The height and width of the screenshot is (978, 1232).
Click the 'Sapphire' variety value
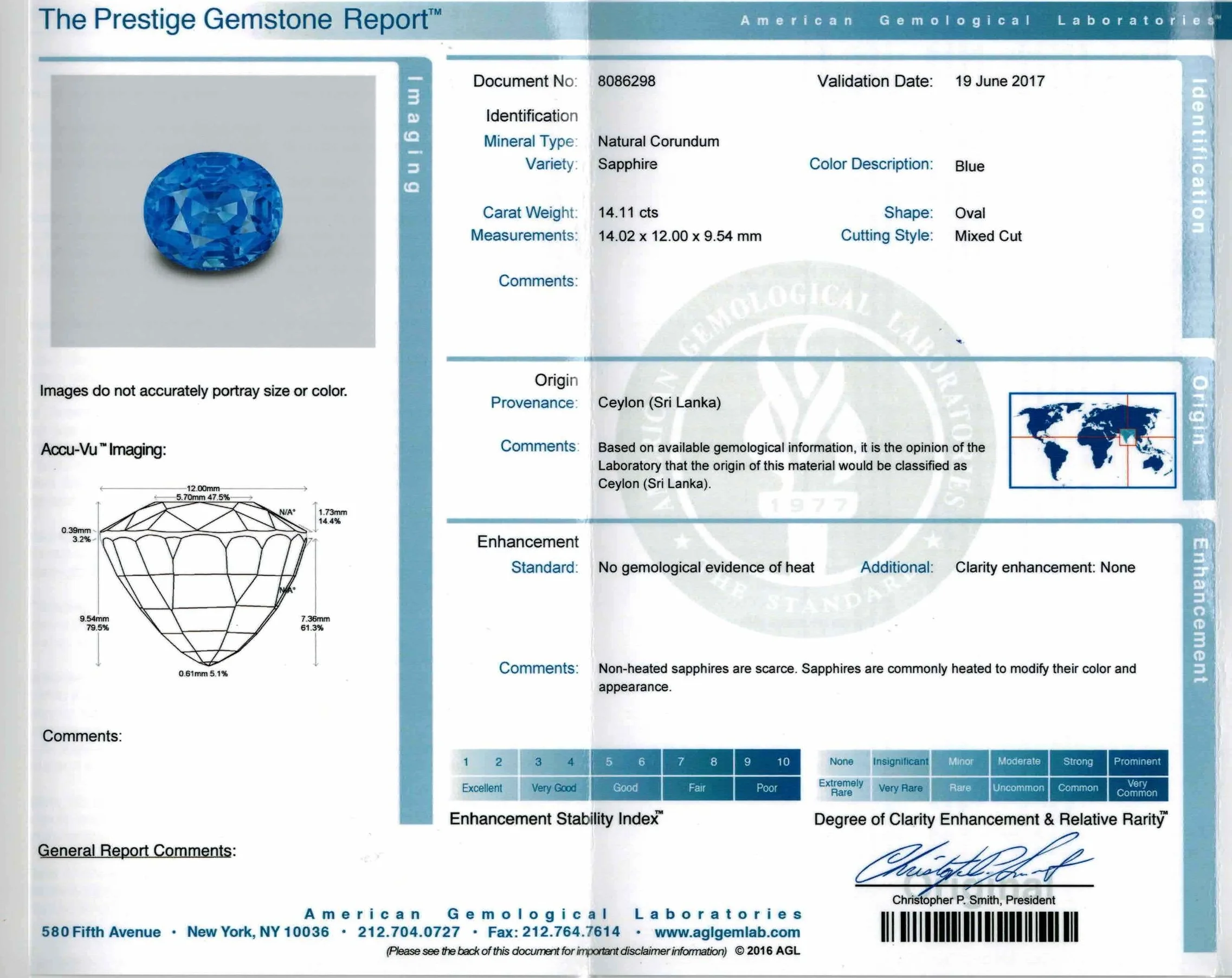628,165
